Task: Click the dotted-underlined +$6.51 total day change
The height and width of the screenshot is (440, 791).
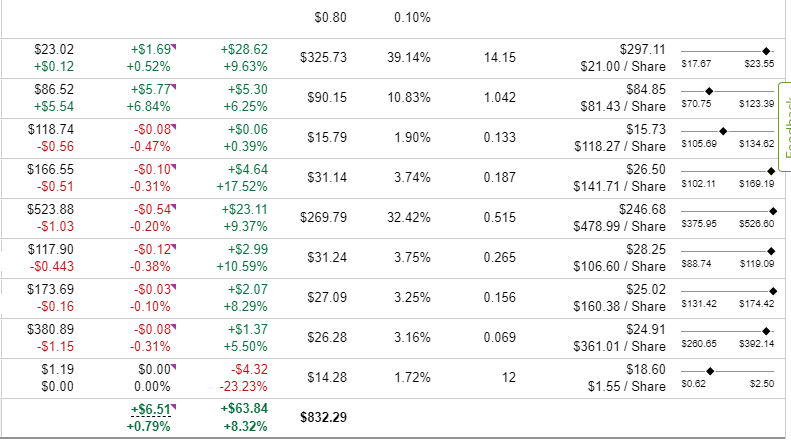Action: [150, 408]
